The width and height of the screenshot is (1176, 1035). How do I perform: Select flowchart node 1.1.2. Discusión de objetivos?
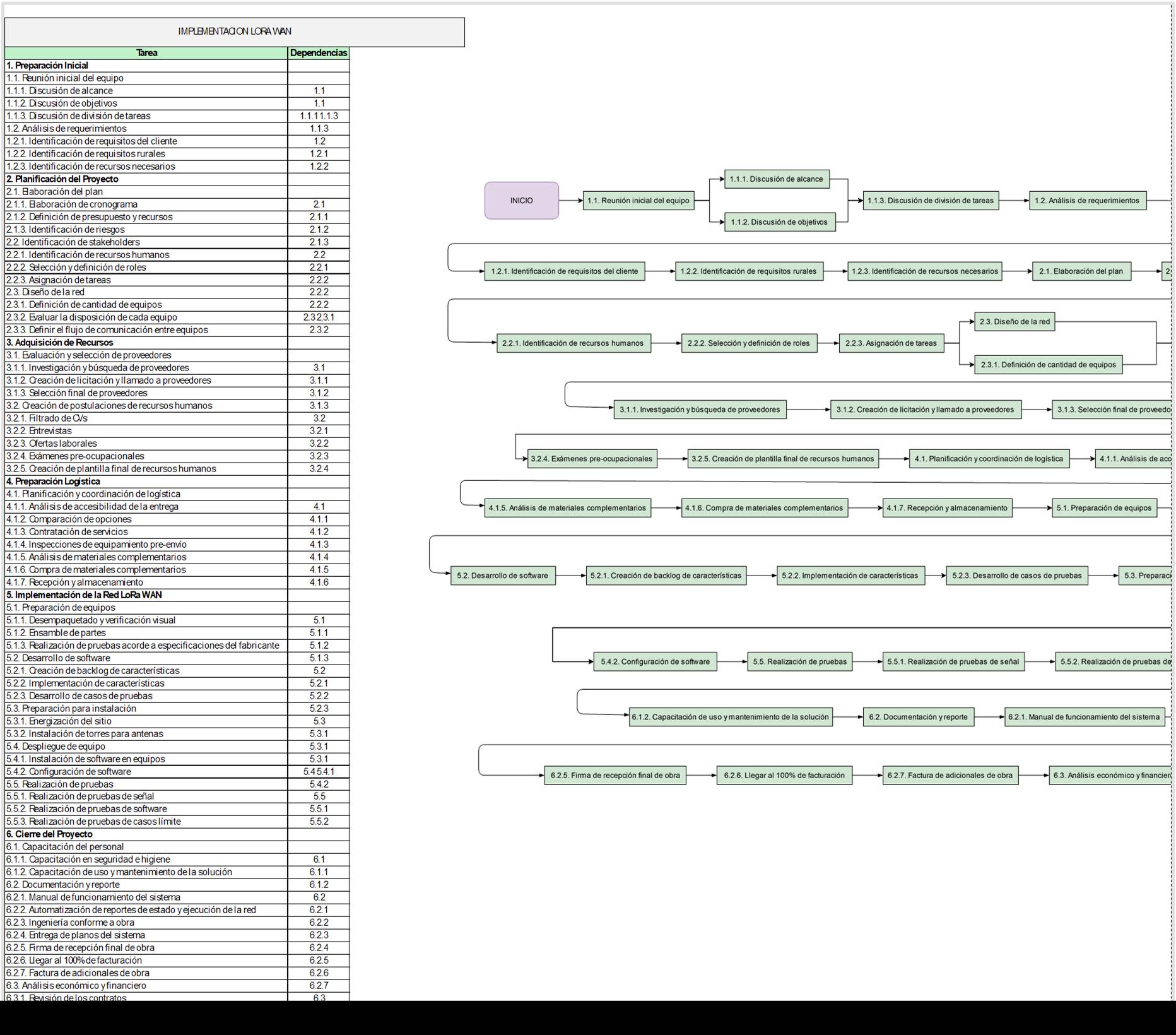[779, 222]
